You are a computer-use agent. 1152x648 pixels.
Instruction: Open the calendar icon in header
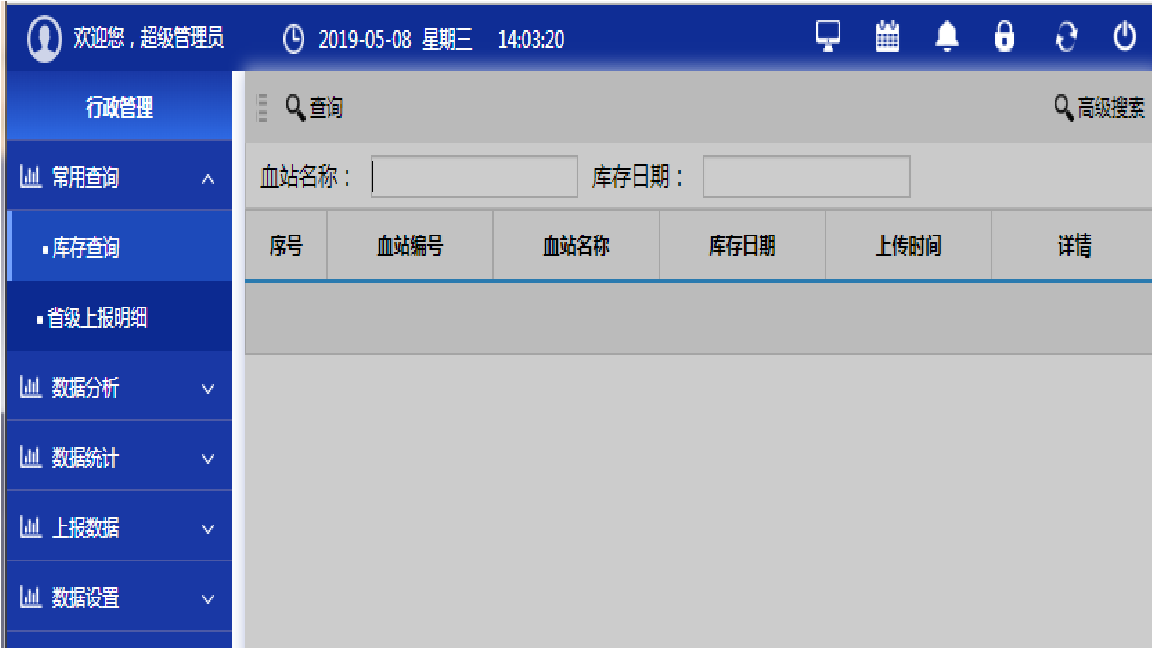pyautogui.click(x=888, y=36)
